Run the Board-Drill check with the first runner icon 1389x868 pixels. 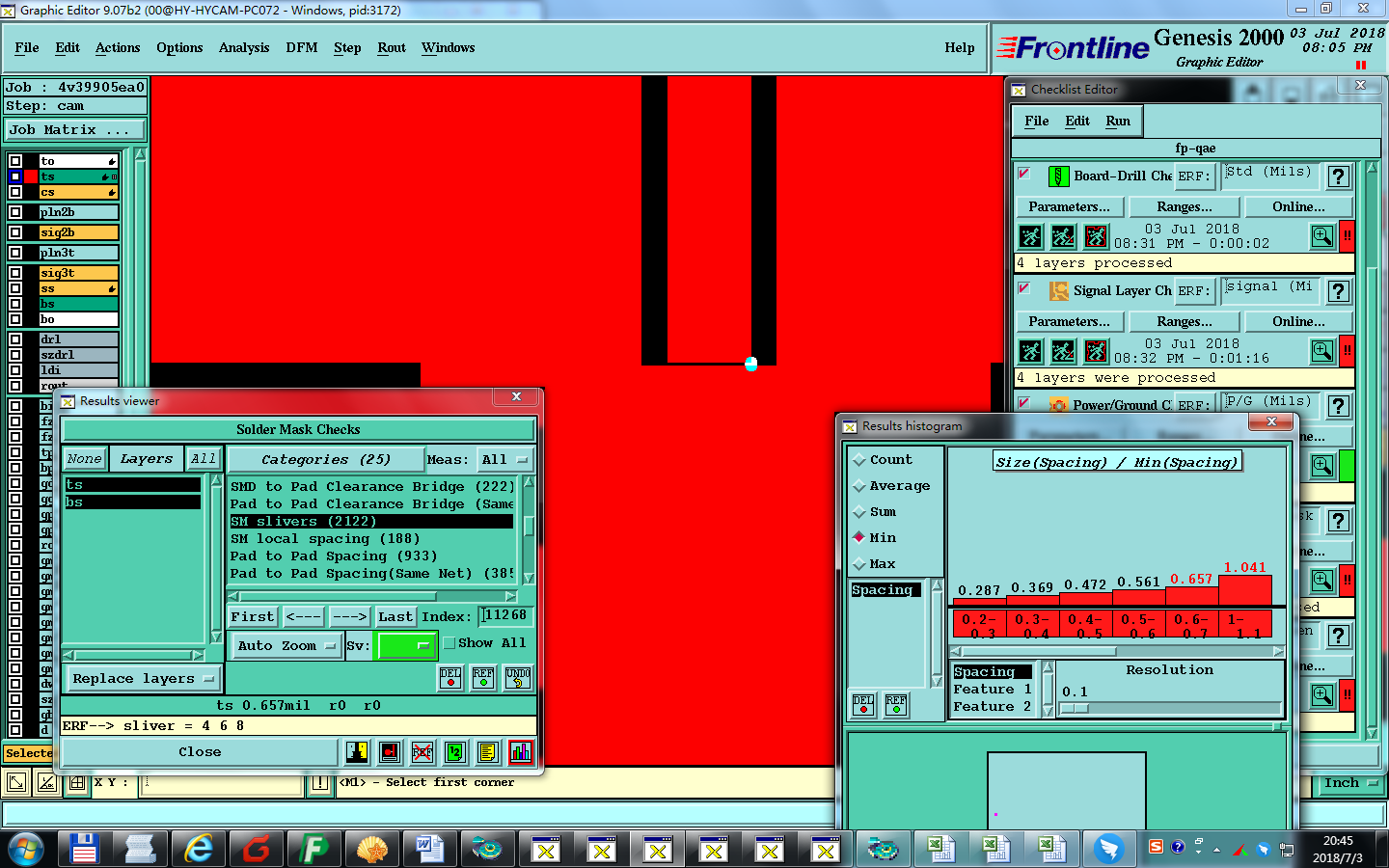pos(1031,236)
